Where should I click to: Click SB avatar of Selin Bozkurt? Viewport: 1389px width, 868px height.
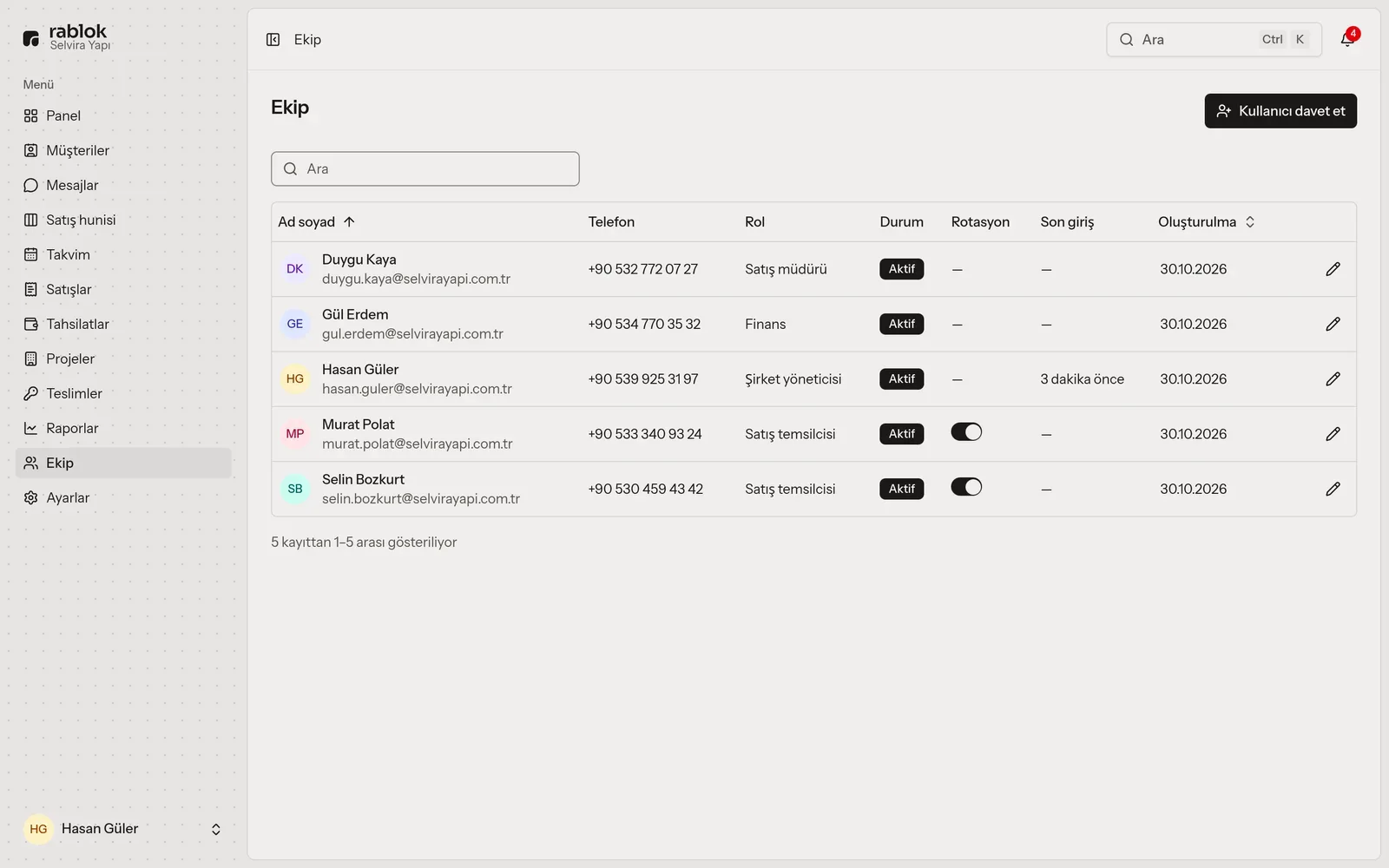[x=295, y=489]
